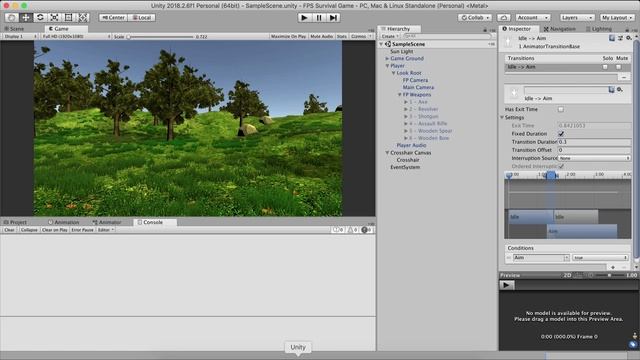Remove transition with minus button
The width and height of the screenshot is (640, 360).
click(x=624, y=77)
